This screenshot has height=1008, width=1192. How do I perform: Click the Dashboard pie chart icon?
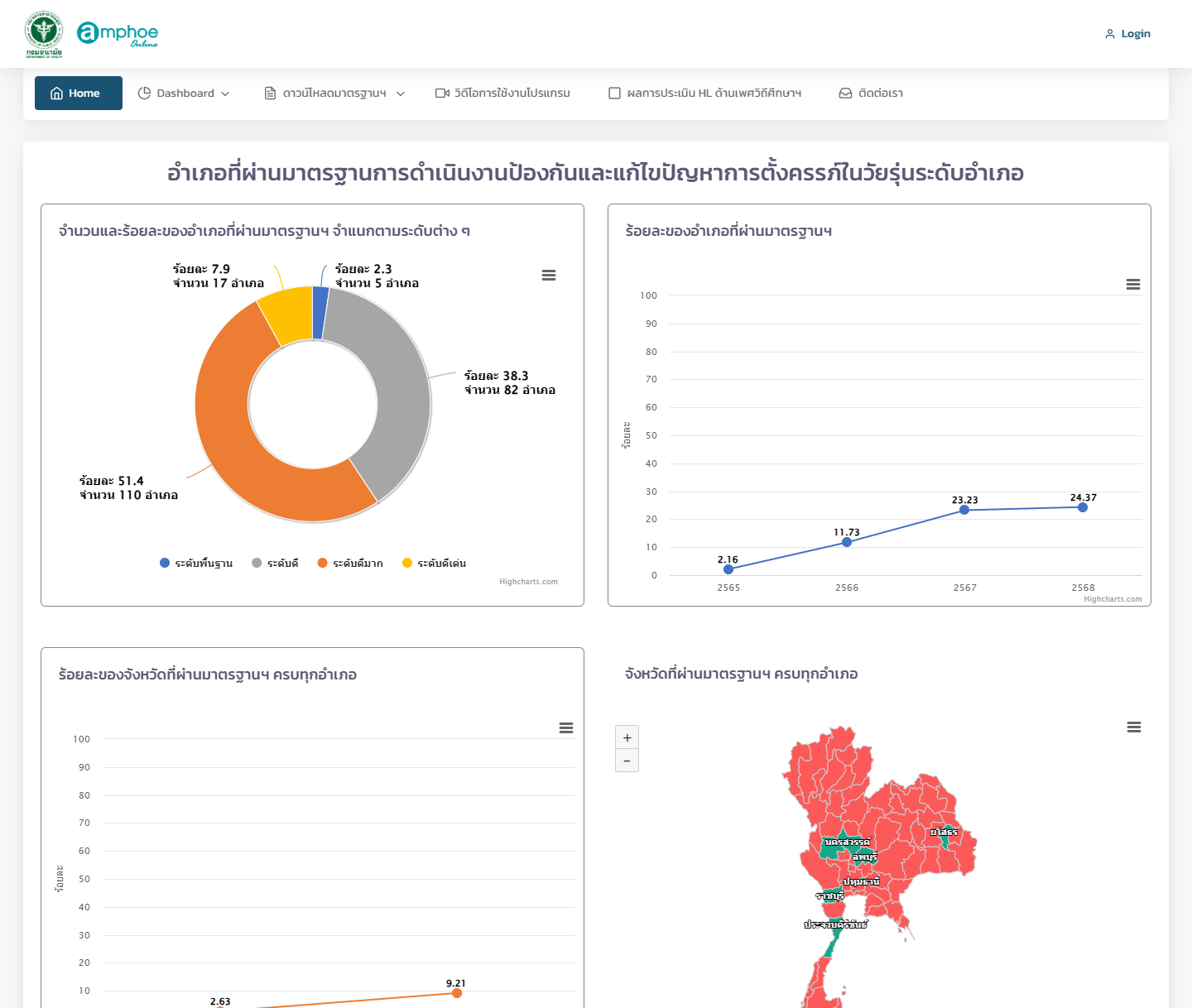click(144, 94)
